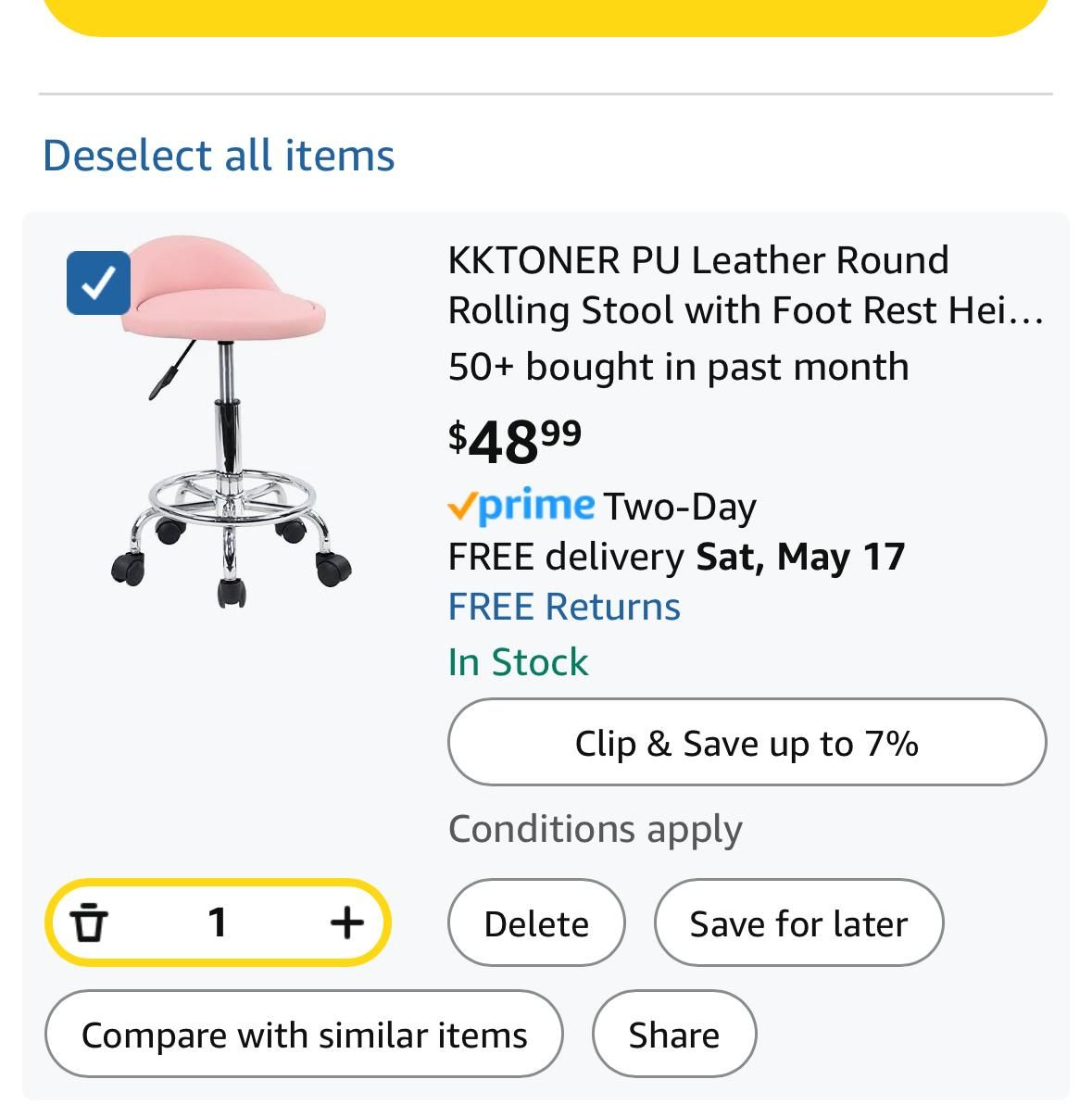The width and height of the screenshot is (1092, 1117).
Task: Click the Prime checkmark logo
Action: tap(521, 505)
